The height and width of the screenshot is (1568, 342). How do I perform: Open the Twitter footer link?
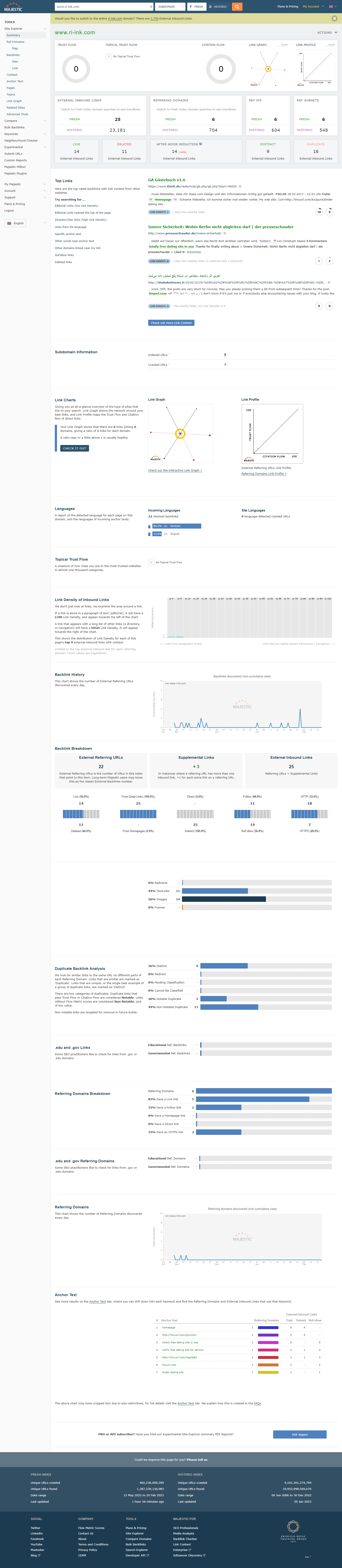point(35,1528)
